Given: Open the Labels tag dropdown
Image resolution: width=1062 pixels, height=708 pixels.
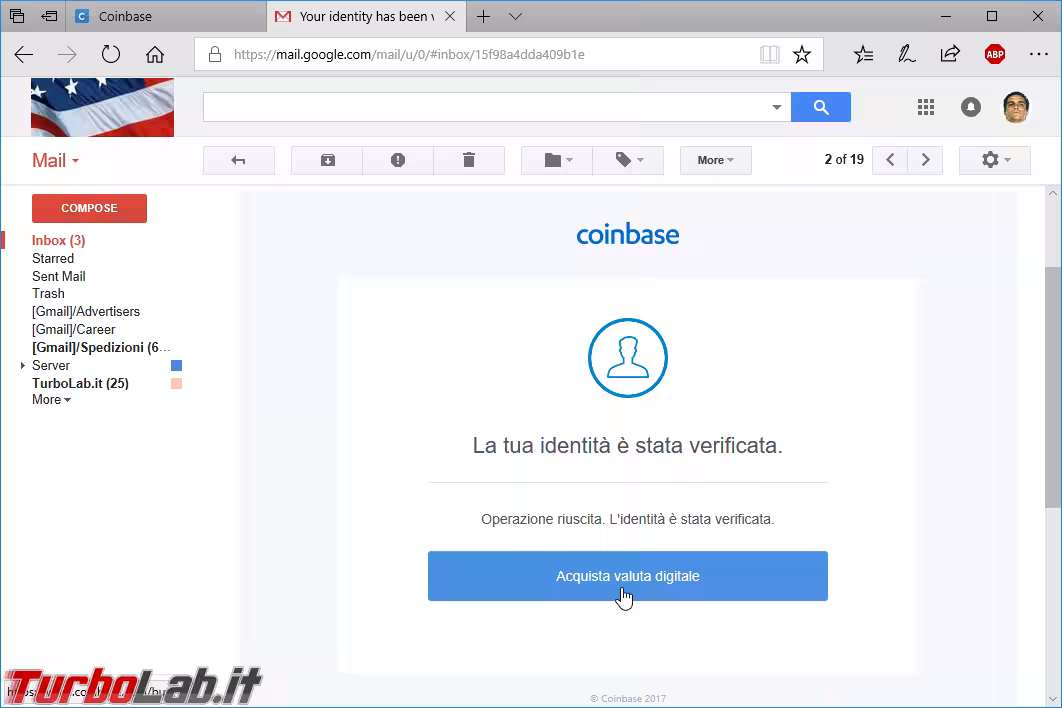Looking at the screenshot, I should pyautogui.click(x=629, y=161).
